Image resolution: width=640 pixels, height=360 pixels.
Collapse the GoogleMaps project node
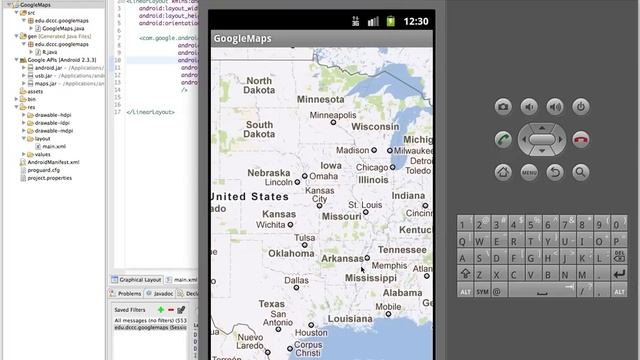(x=9, y=5)
